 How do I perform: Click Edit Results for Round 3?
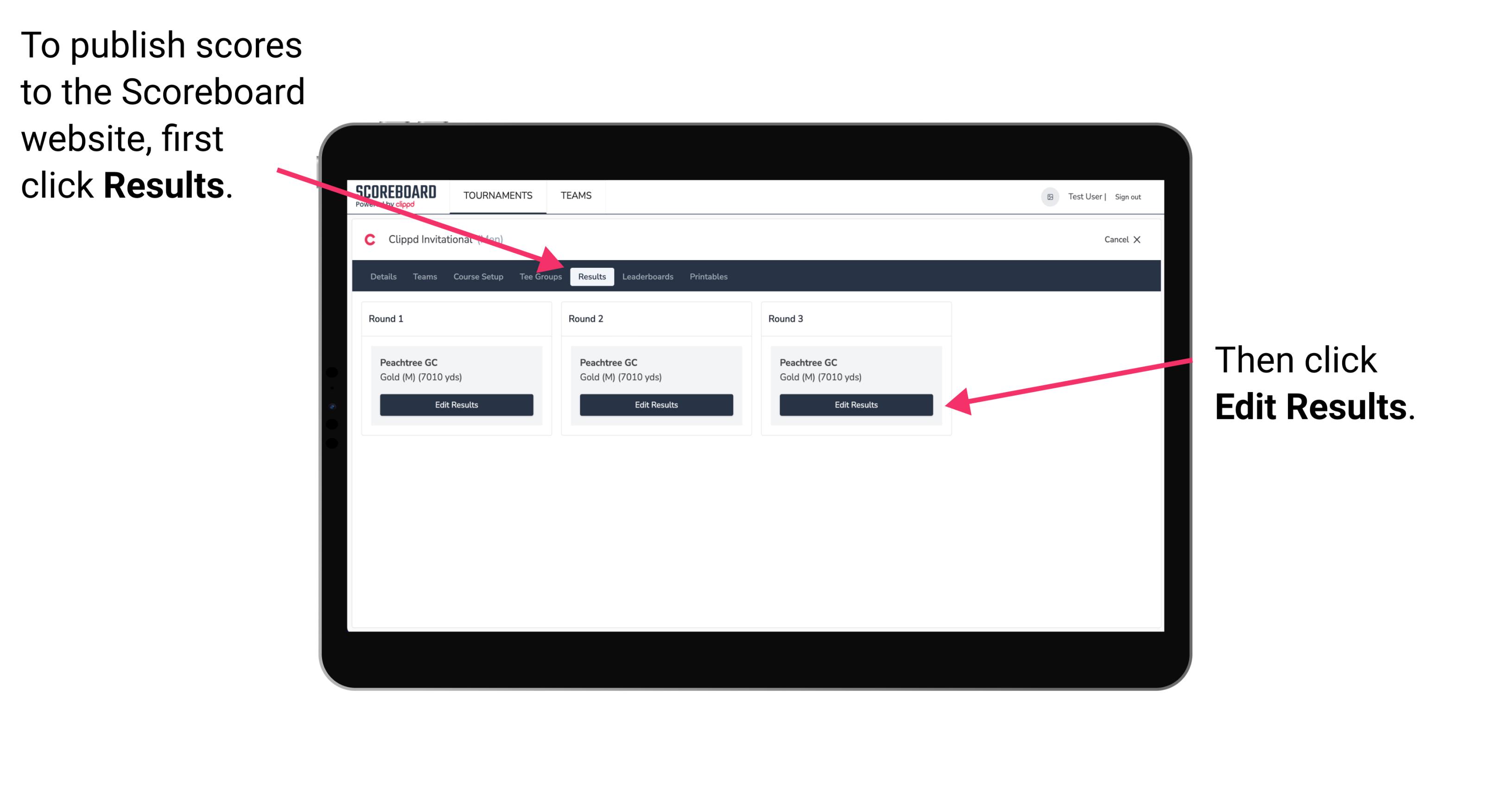pyautogui.click(x=856, y=405)
